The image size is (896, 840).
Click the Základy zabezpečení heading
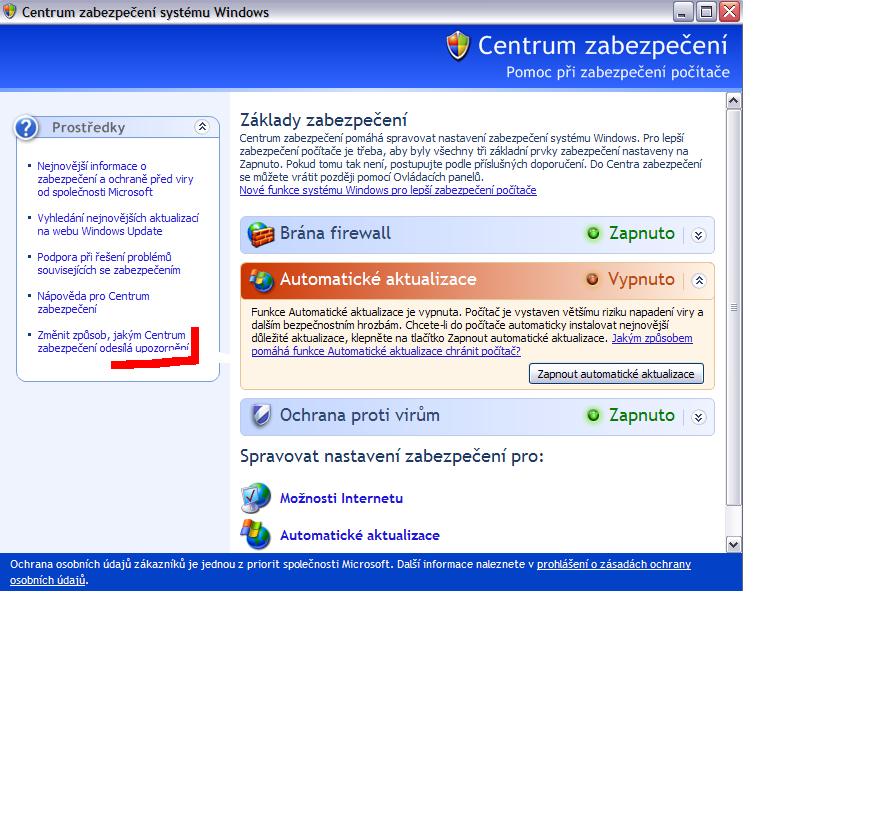click(x=323, y=120)
